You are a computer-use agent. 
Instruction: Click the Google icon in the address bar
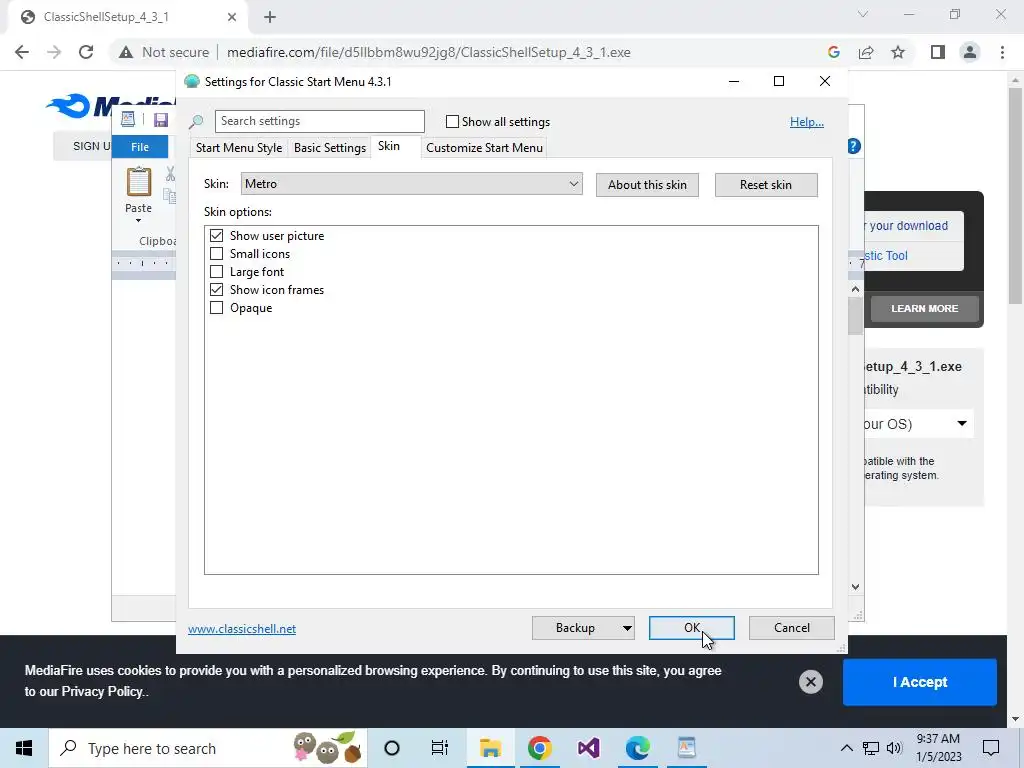[833, 52]
